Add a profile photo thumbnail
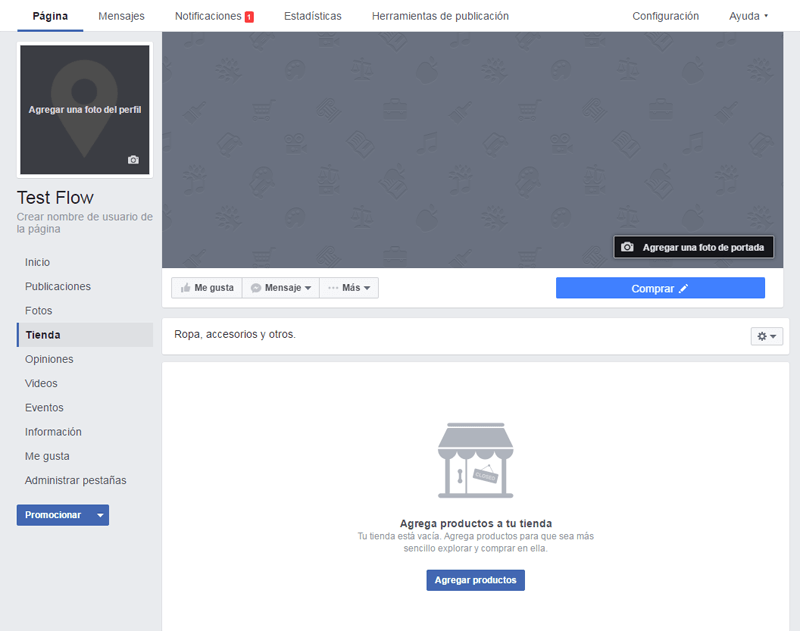 85,110
